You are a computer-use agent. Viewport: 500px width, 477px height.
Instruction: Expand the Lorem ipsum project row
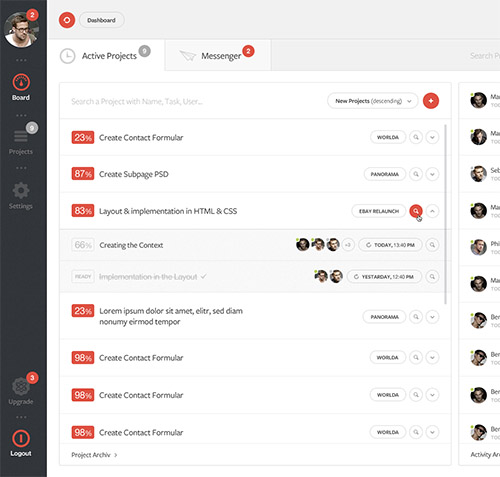coord(432,317)
